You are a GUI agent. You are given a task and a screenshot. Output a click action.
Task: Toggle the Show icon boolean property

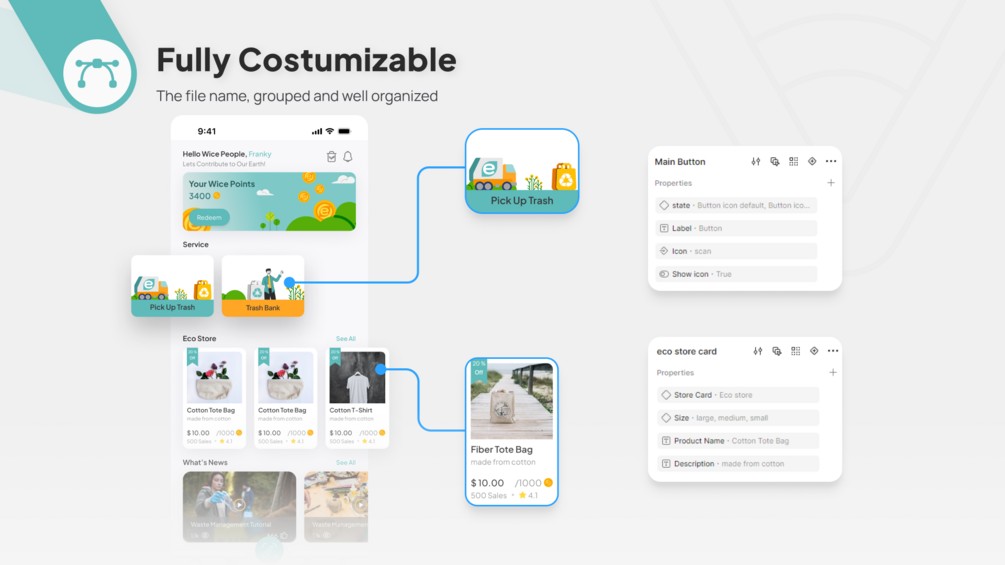point(736,274)
